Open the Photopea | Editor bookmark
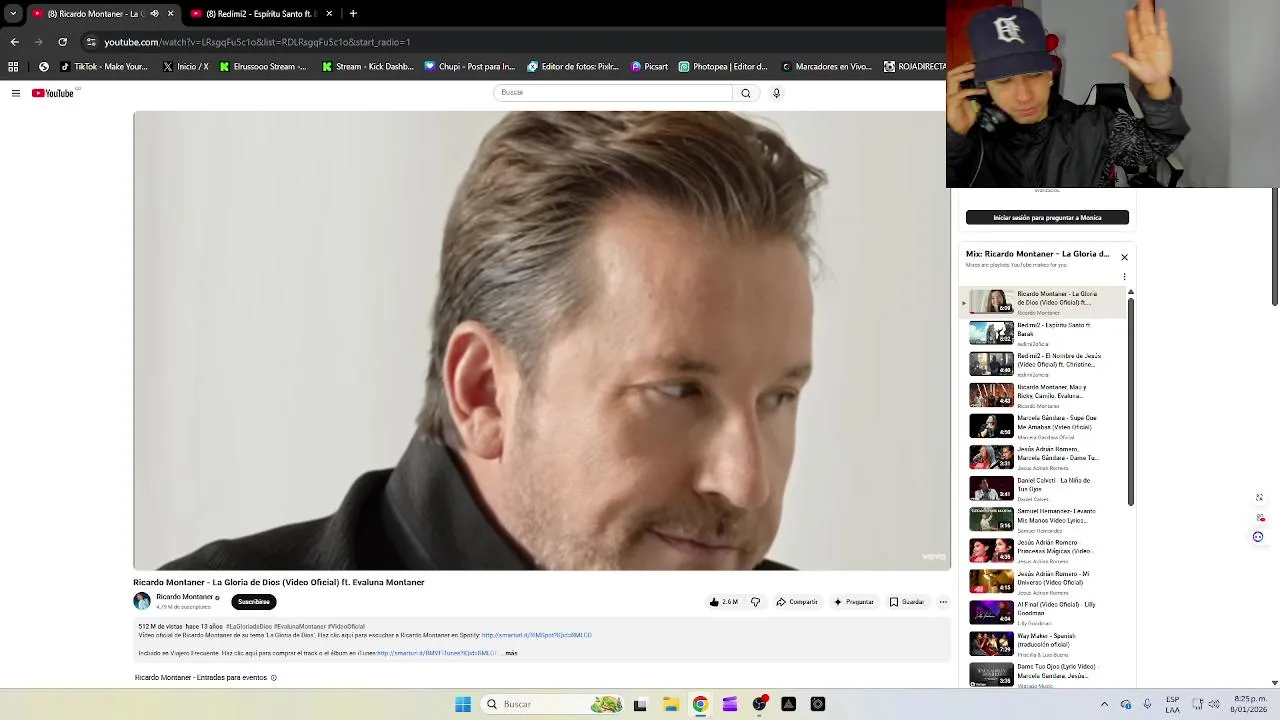This screenshot has height=720, width=1280. point(723,67)
